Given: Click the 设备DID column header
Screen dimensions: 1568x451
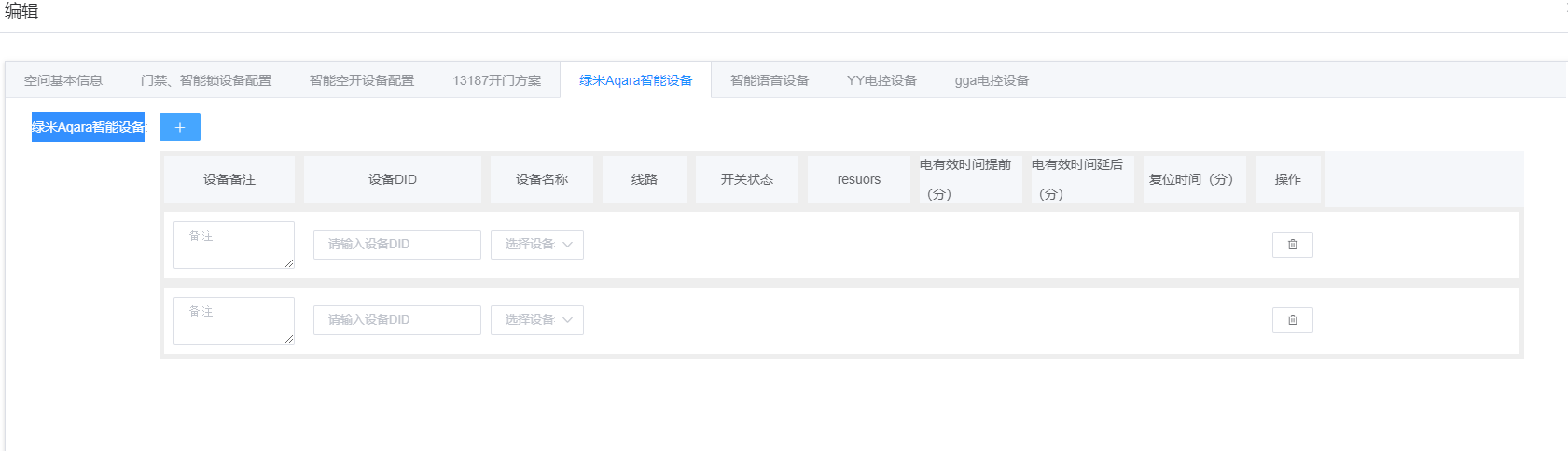Looking at the screenshot, I should (x=392, y=179).
